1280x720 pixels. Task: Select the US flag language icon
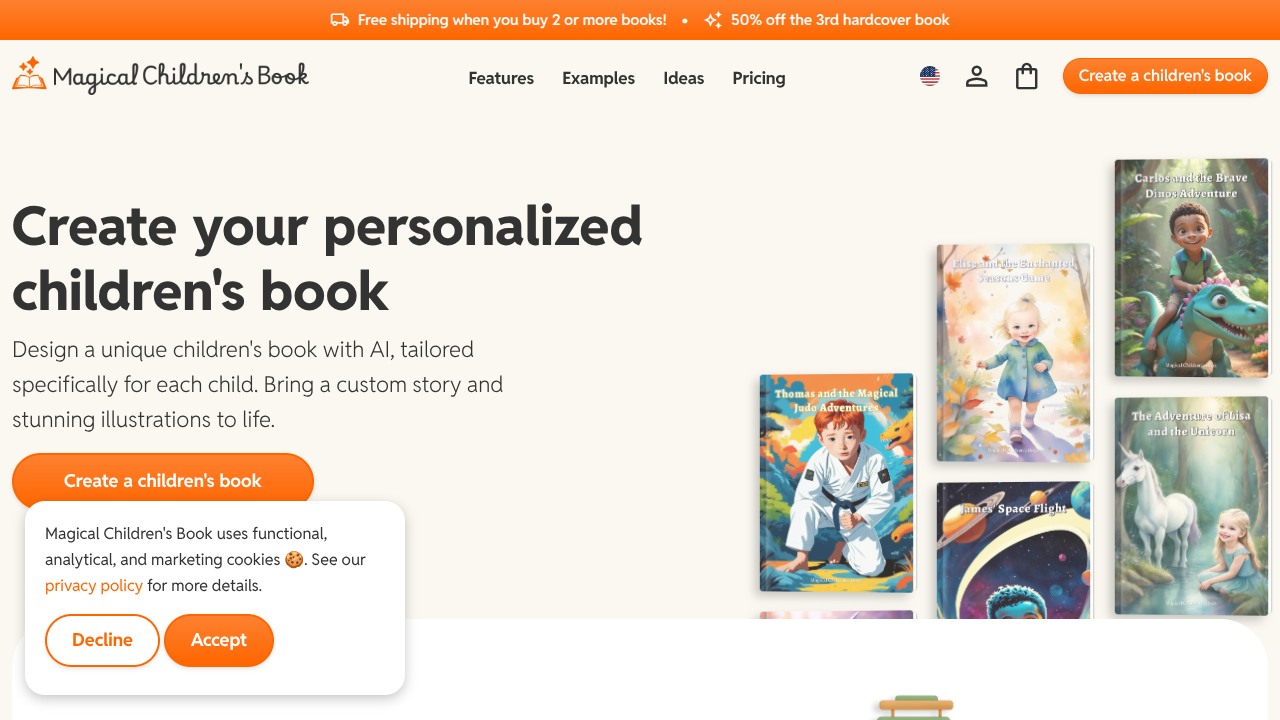929,75
